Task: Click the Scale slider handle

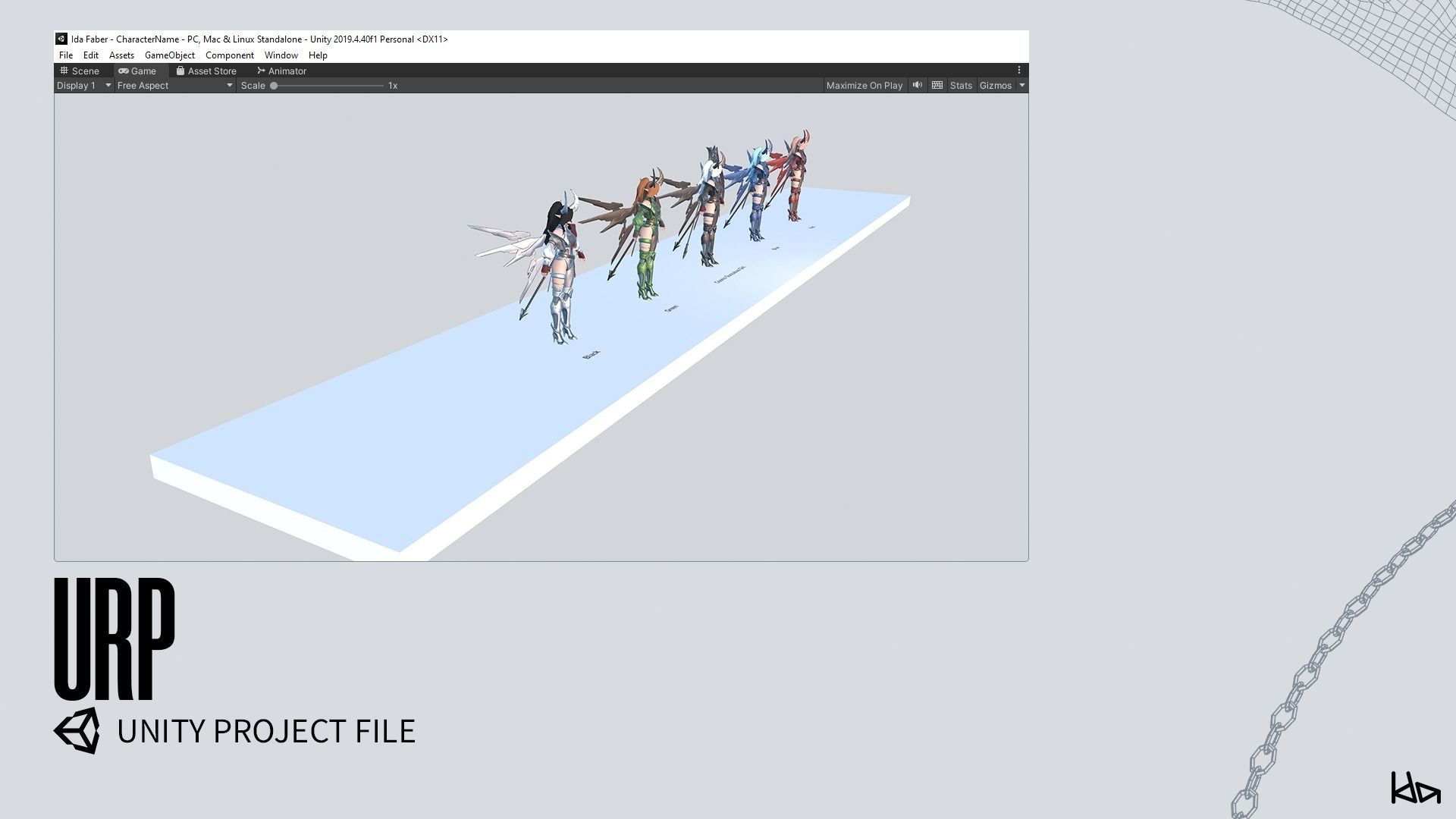Action: (274, 86)
